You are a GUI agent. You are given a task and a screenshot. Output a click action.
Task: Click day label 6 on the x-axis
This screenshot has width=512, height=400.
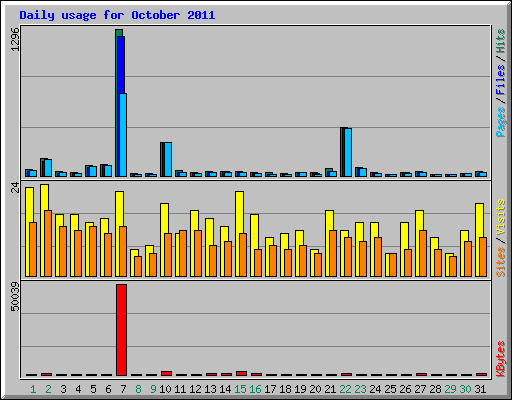[x=108, y=389]
